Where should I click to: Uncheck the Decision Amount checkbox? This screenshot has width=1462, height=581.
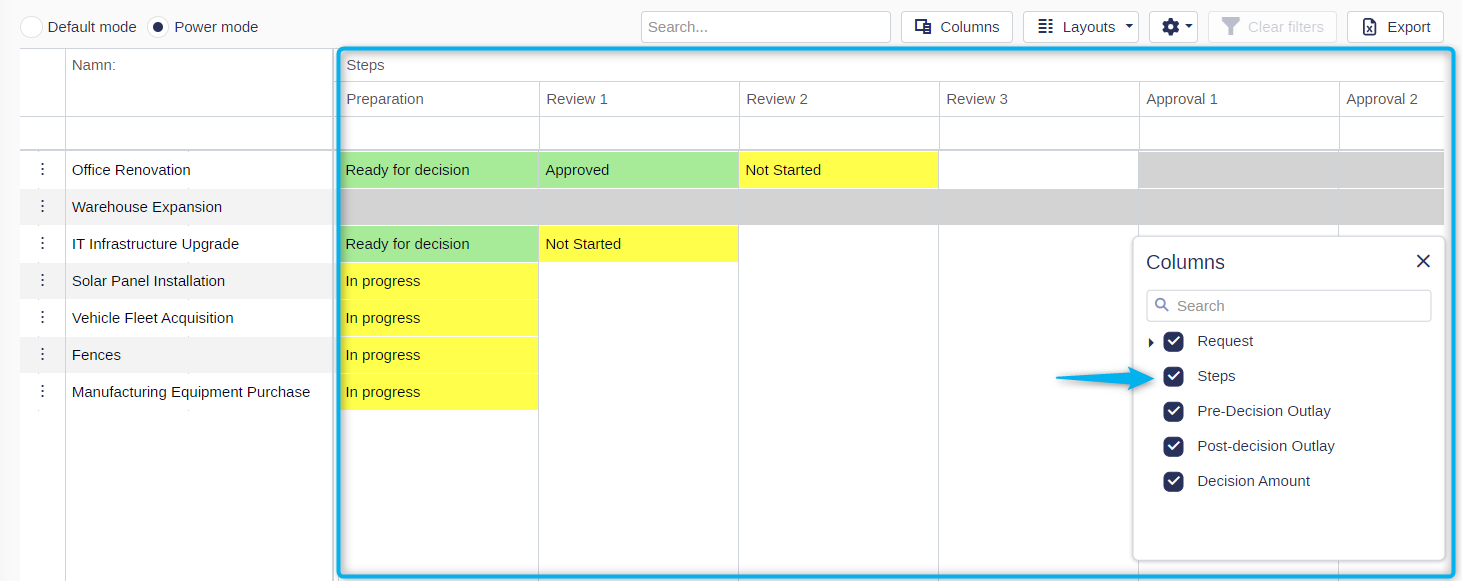click(x=1174, y=481)
